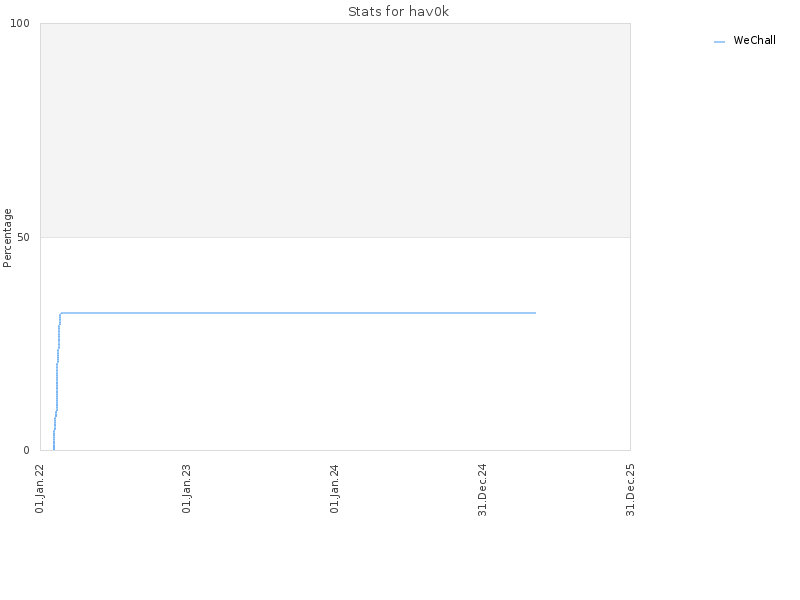Click the 01.Jan.23 date label
This screenshot has width=800, height=600.
click(x=187, y=488)
